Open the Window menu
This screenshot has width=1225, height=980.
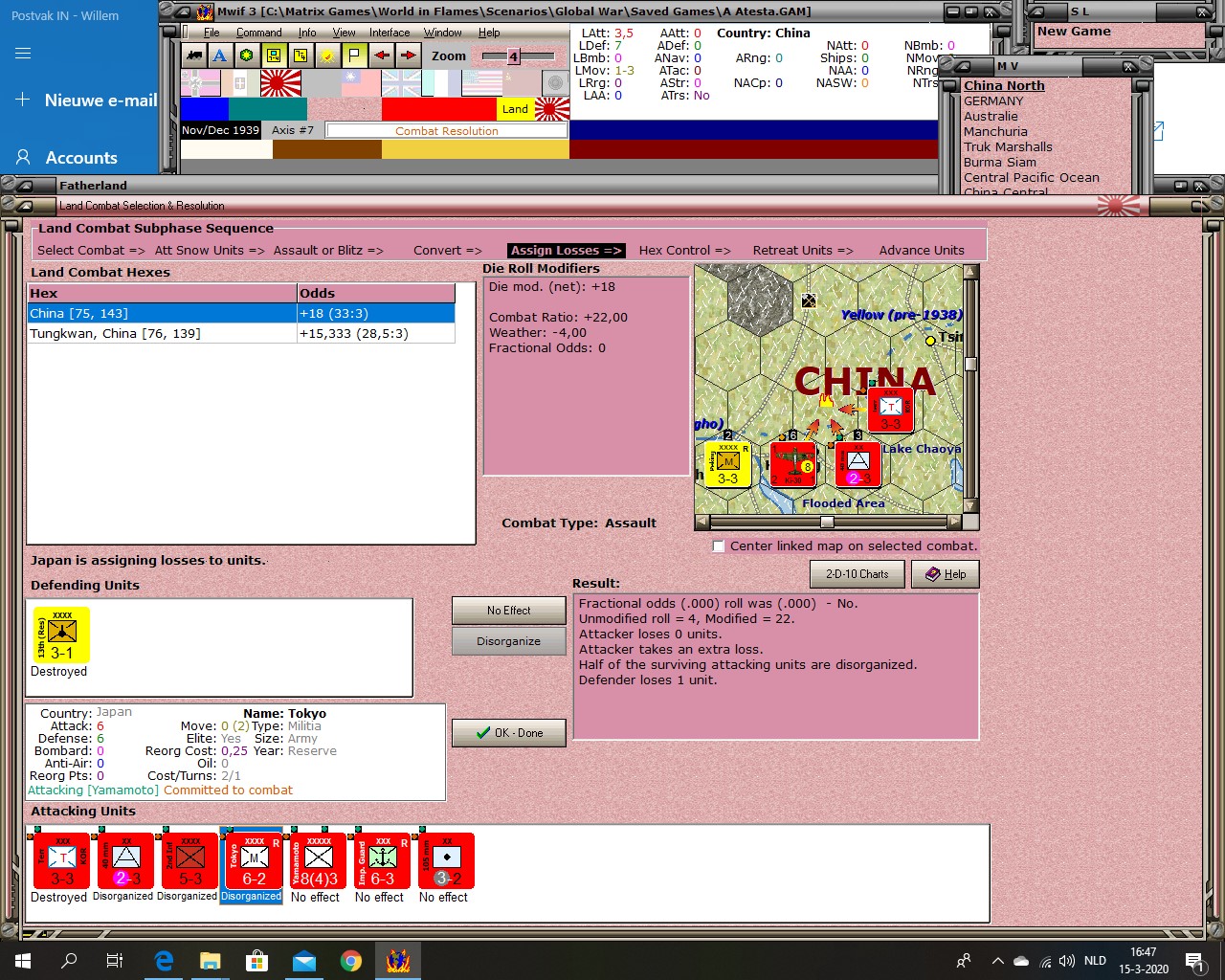point(443,33)
